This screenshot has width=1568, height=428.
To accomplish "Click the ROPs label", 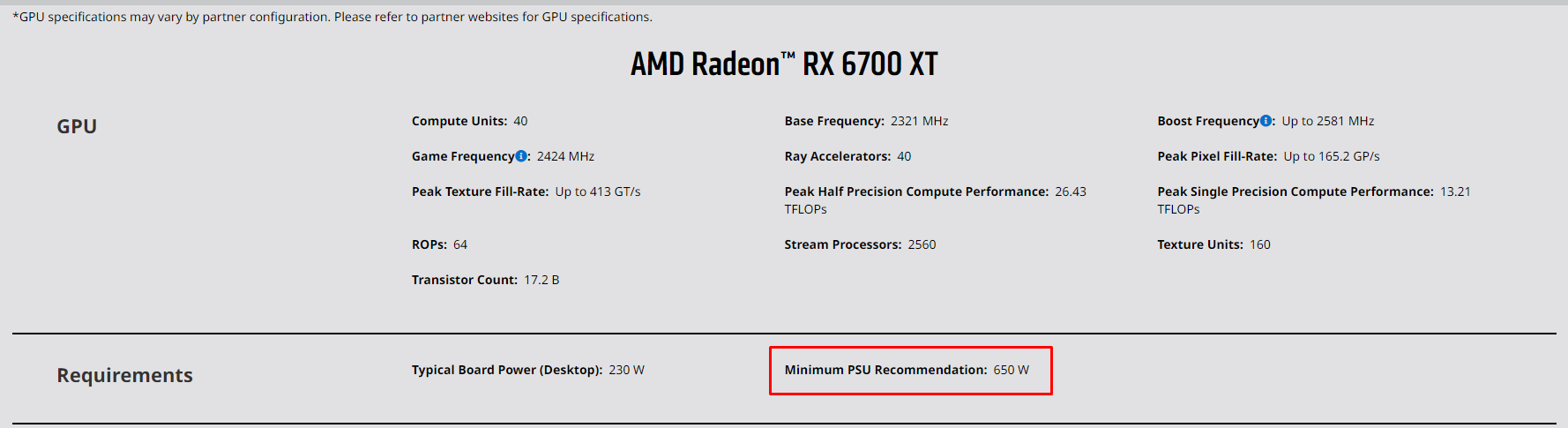I will click(x=429, y=244).
